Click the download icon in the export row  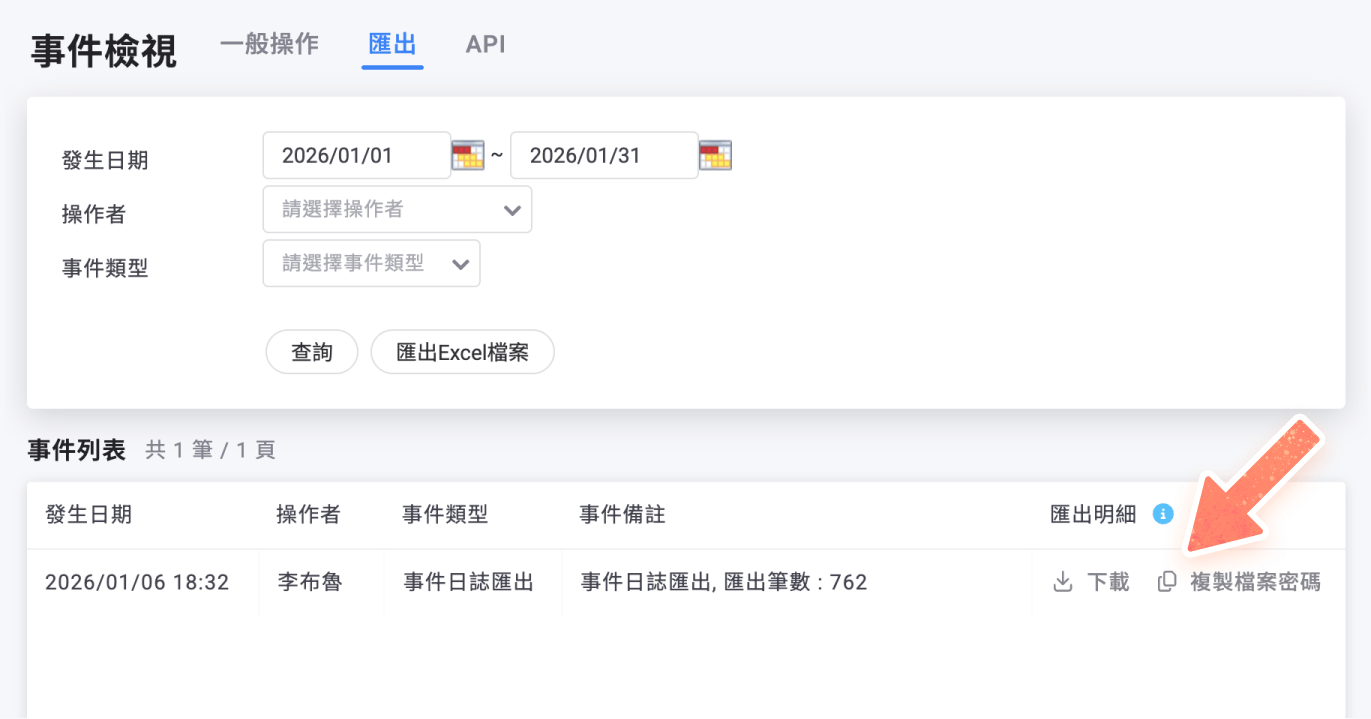pyautogui.click(x=1062, y=581)
